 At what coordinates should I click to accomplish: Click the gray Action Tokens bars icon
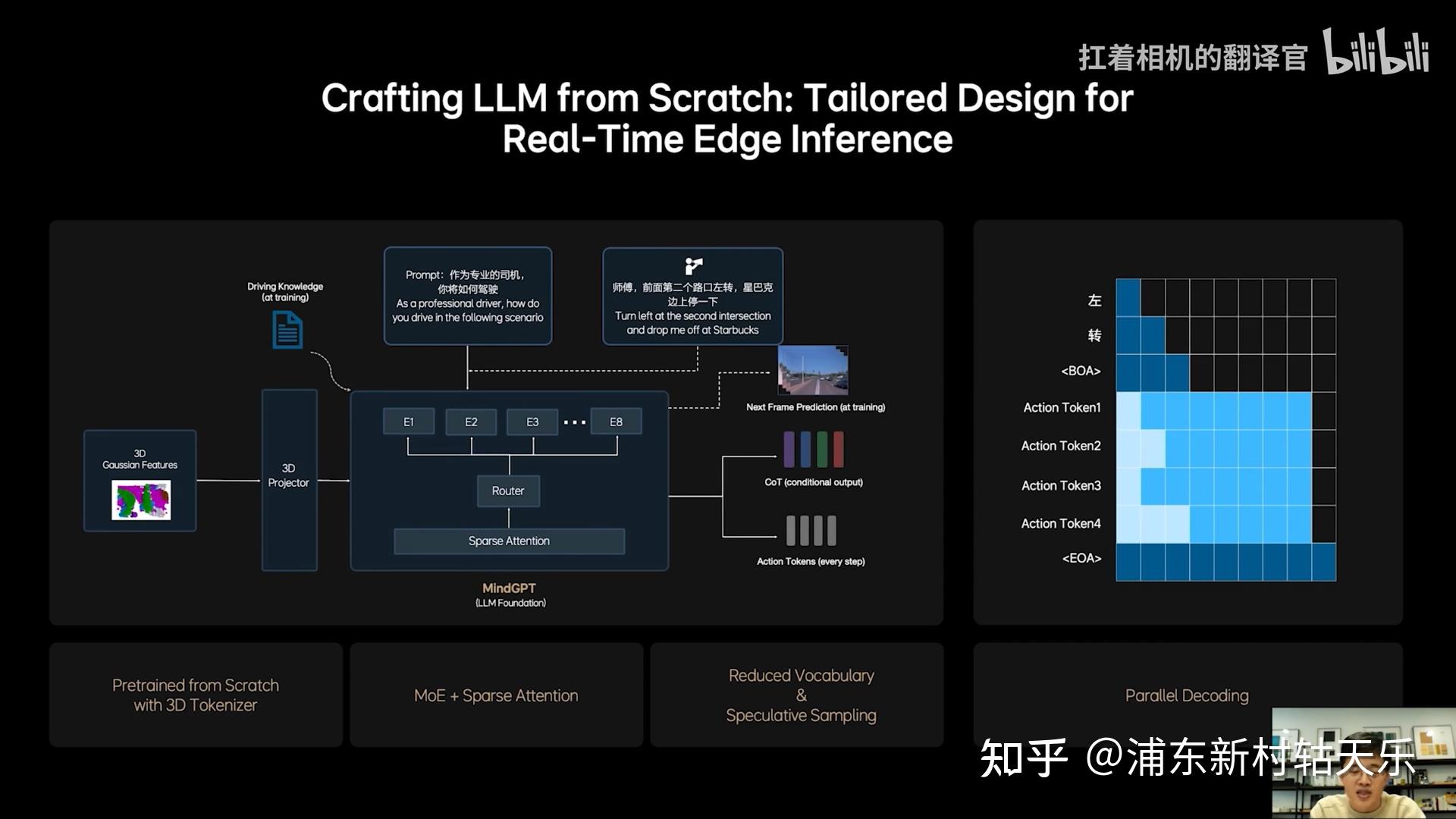point(811,531)
